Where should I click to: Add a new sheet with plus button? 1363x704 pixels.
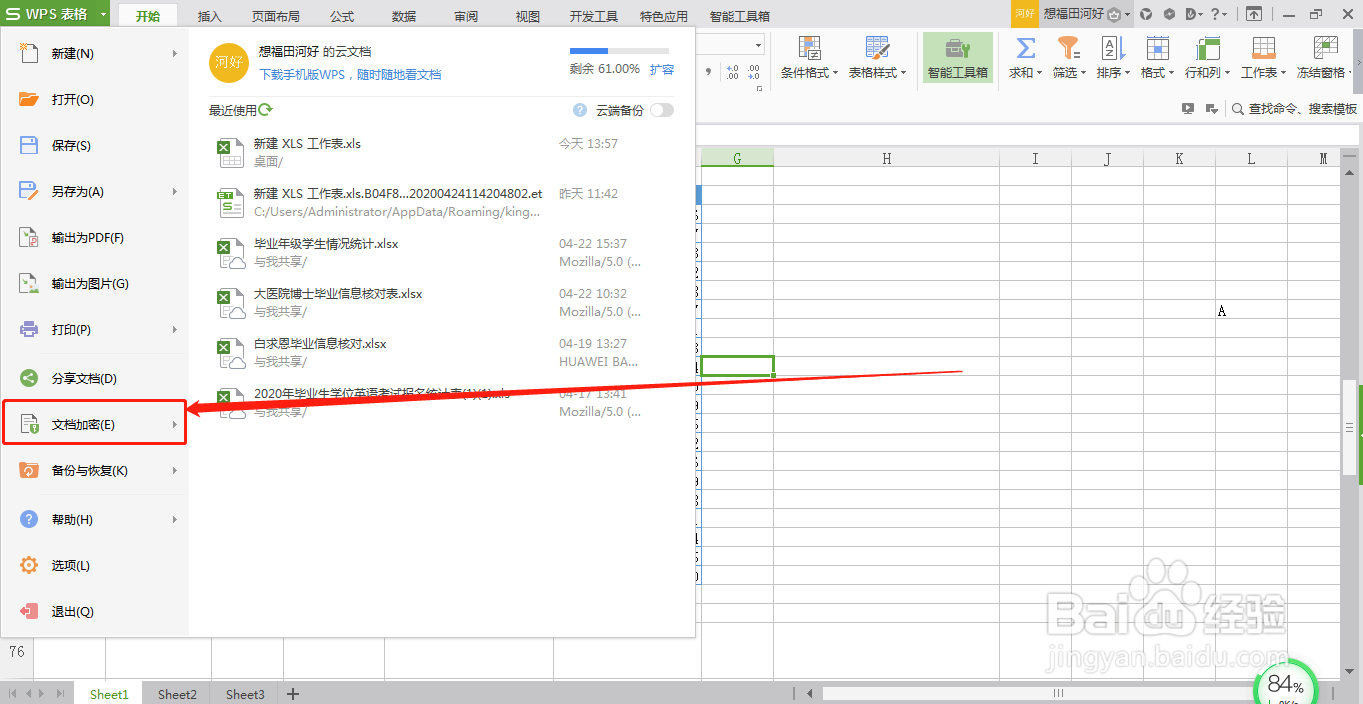point(293,694)
